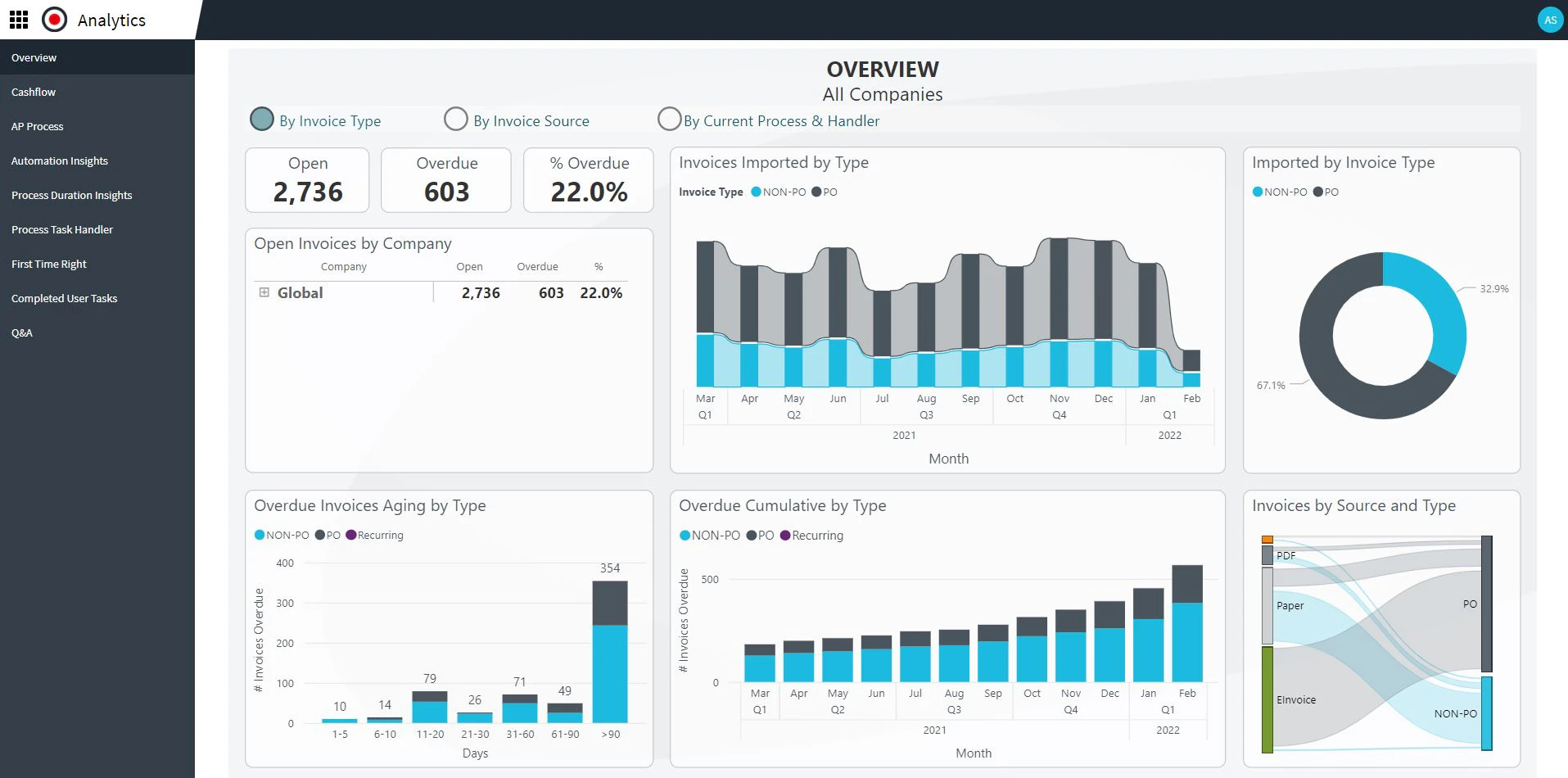The image size is (1568, 778).
Task: Click the PO legend dot on the donut chart
Action: click(1317, 192)
